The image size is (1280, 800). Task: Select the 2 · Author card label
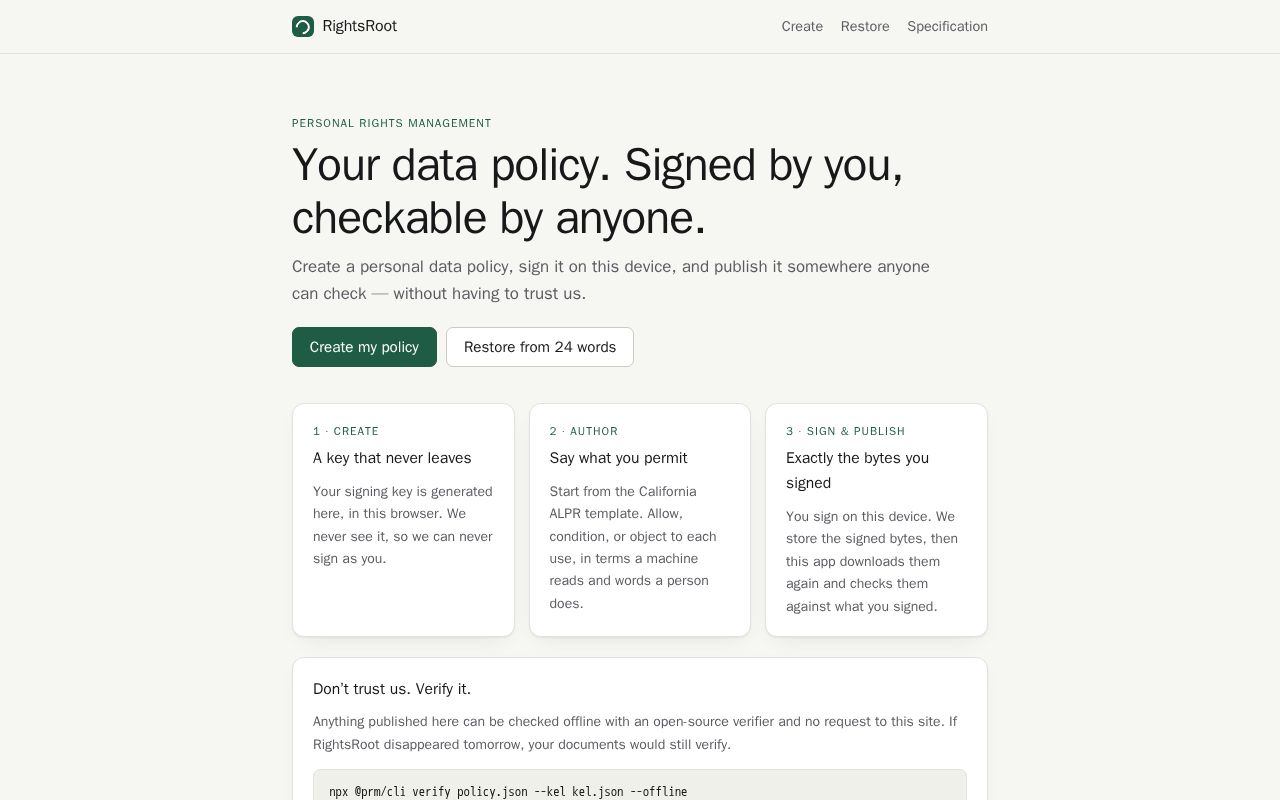click(584, 431)
